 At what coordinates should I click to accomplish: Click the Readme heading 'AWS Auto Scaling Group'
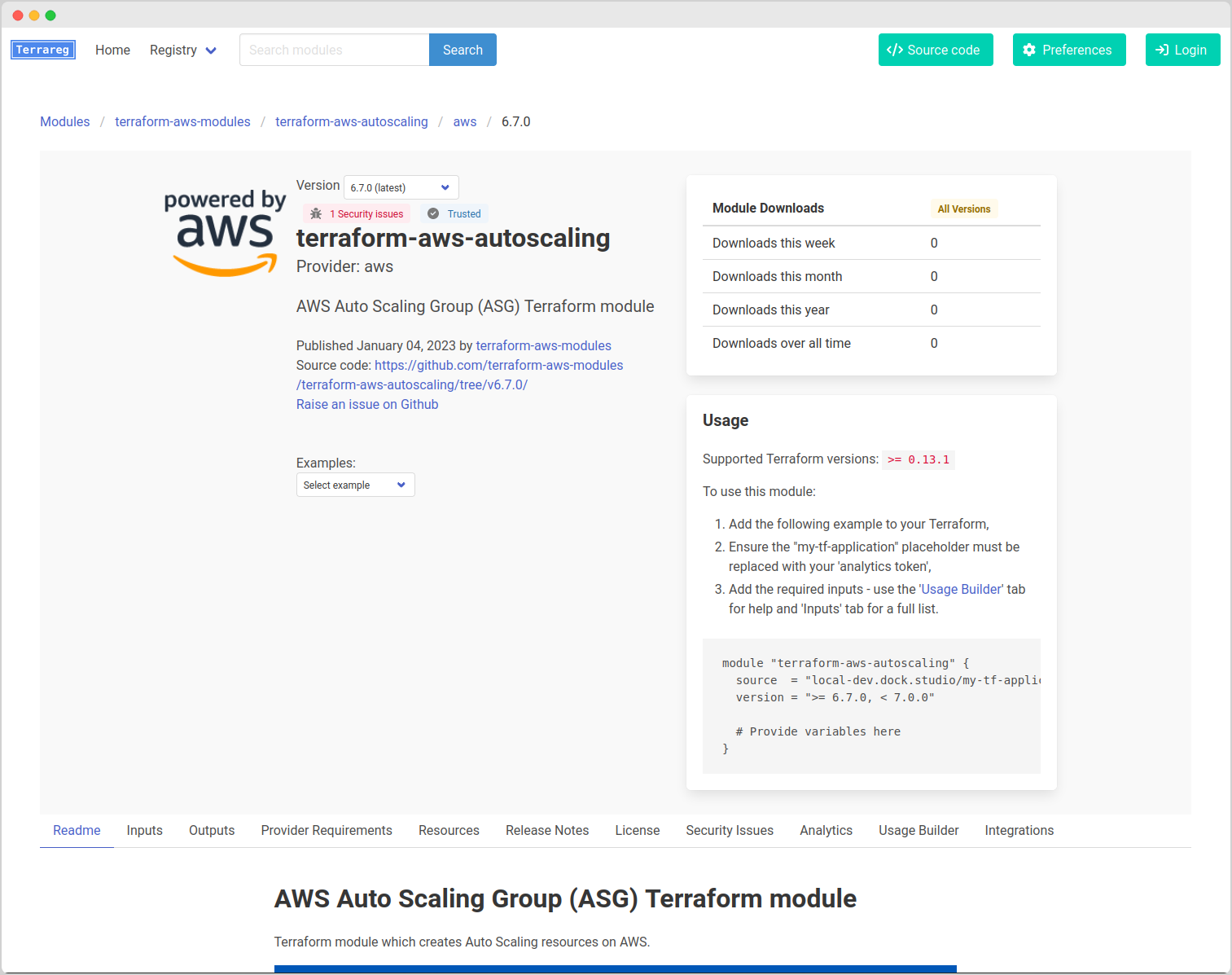click(x=565, y=898)
